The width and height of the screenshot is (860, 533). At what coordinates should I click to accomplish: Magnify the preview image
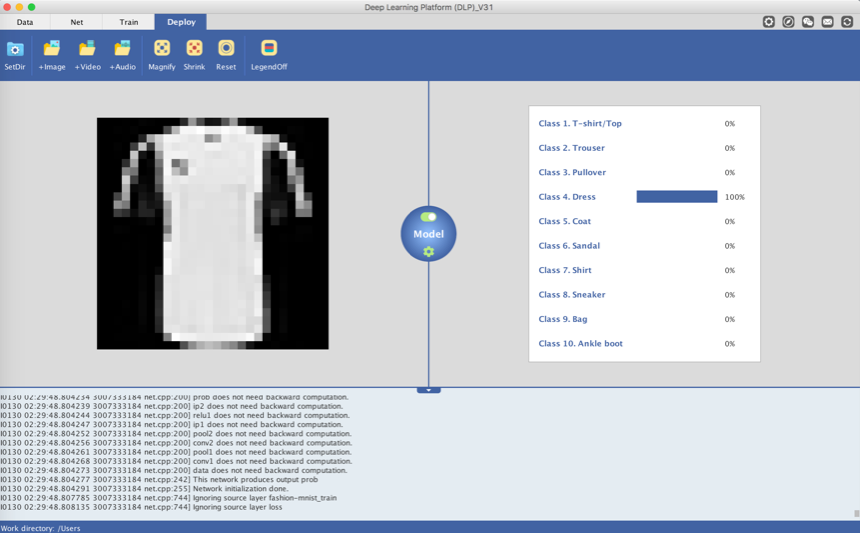pos(161,49)
